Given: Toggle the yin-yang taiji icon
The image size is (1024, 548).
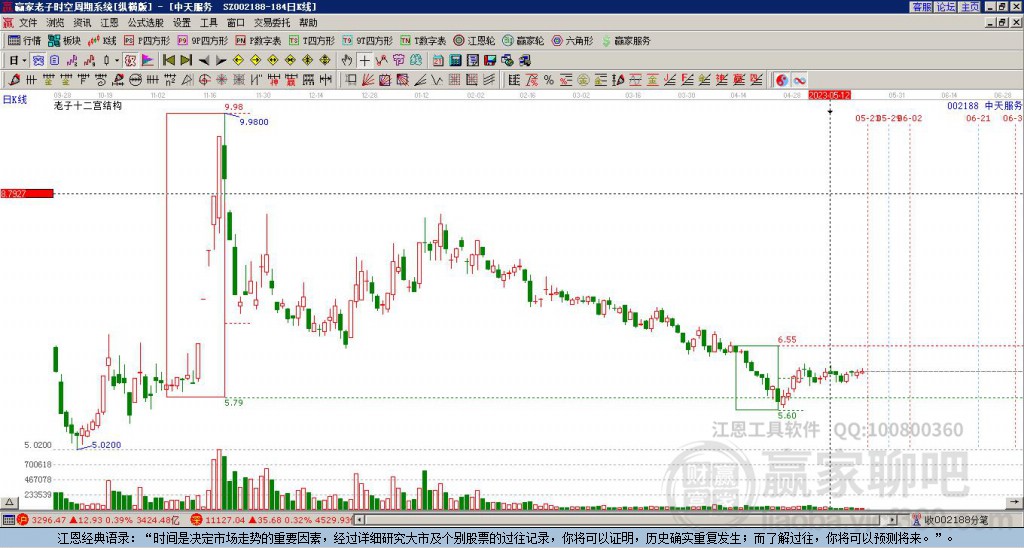Looking at the screenshot, I should pyautogui.click(x=781, y=80).
